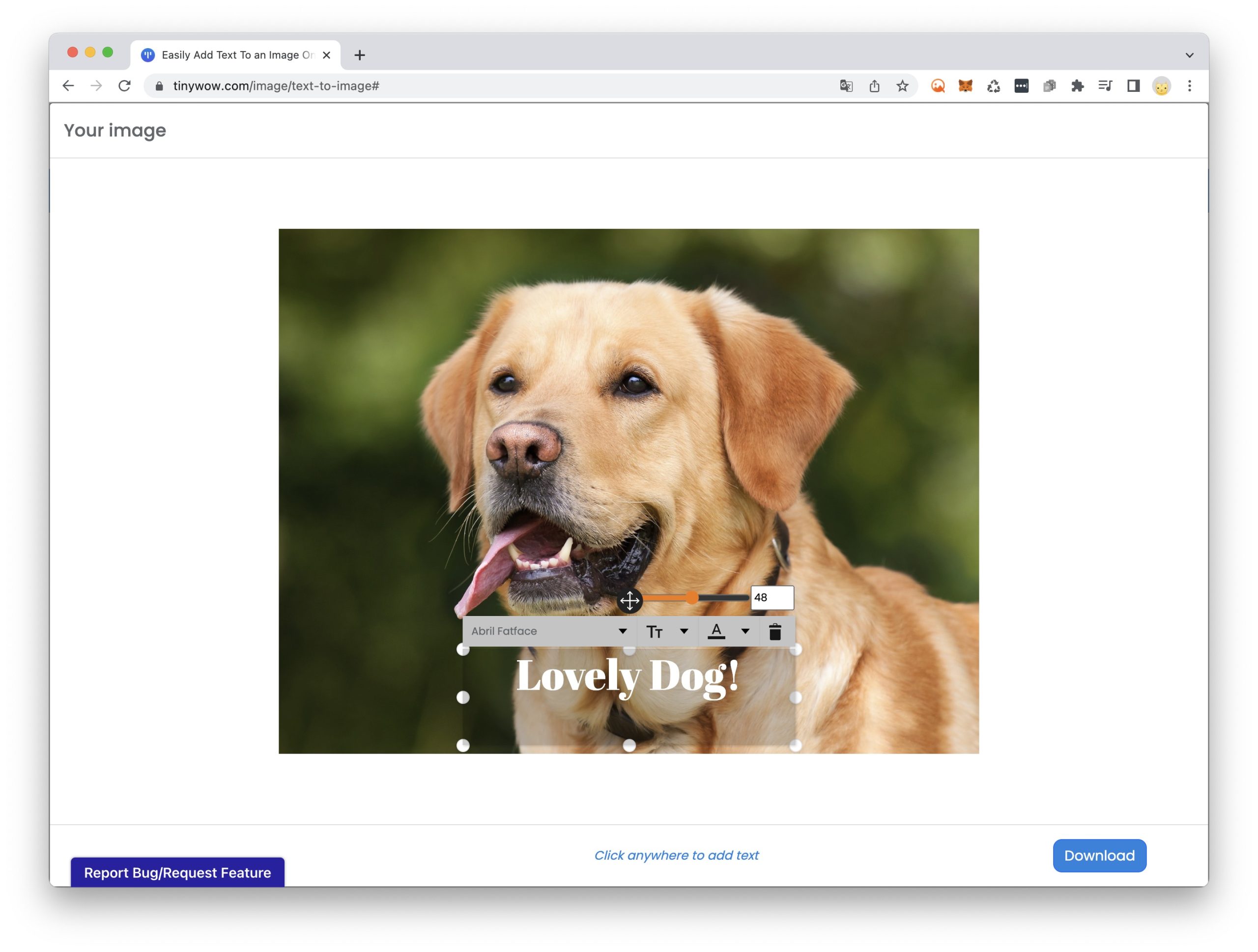Click the font size field showing 48

tap(772, 597)
